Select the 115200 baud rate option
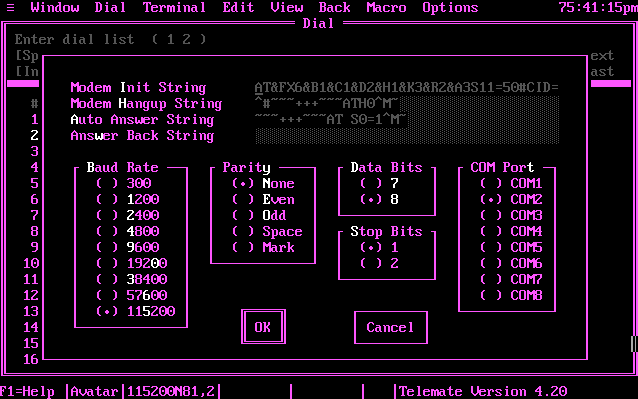This screenshot has height=399, width=638. point(135,311)
